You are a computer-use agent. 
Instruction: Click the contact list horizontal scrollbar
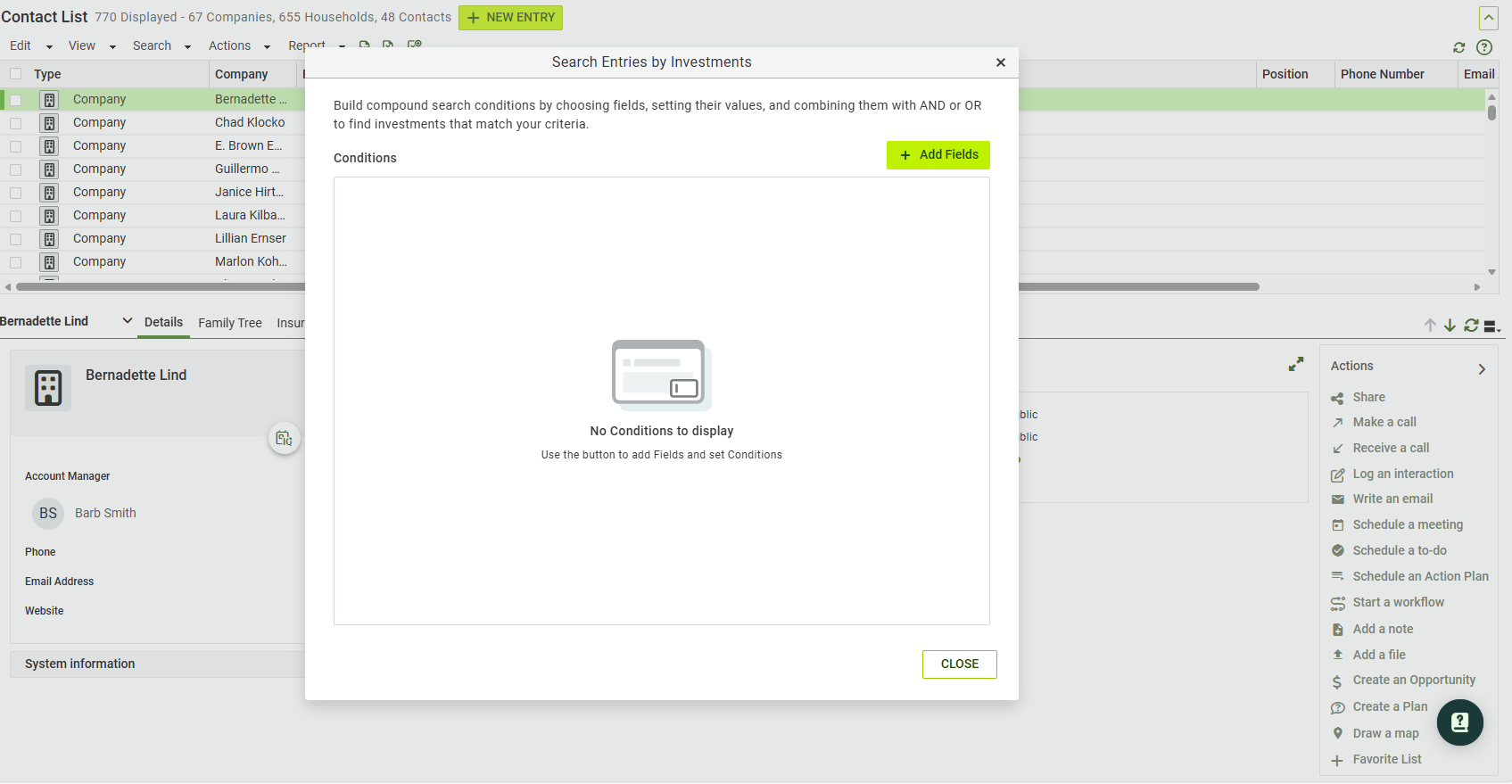click(638, 287)
